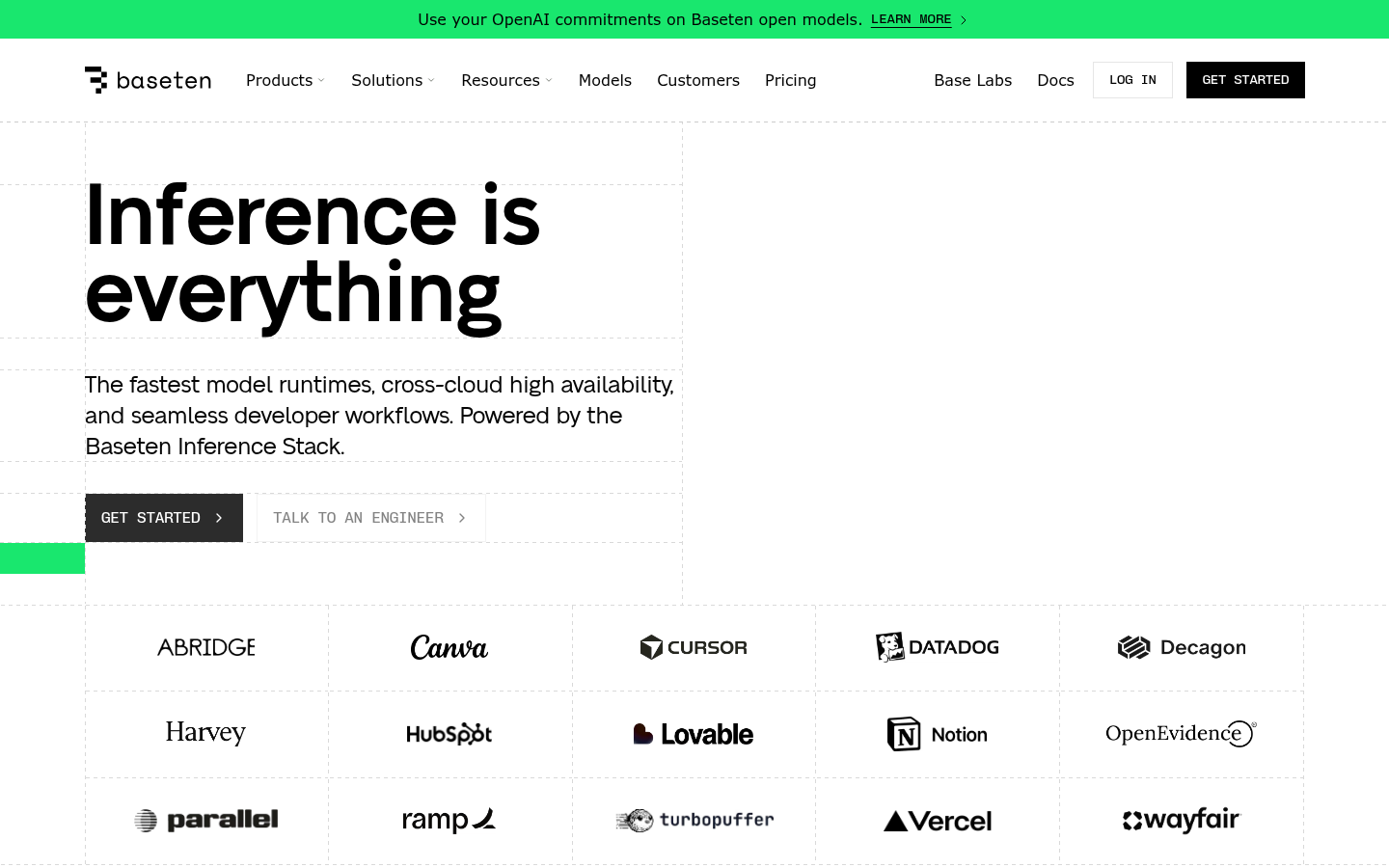Open the OpenEvidence logo
Viewport: 1389px width, 868px height.
point(1182,734)
